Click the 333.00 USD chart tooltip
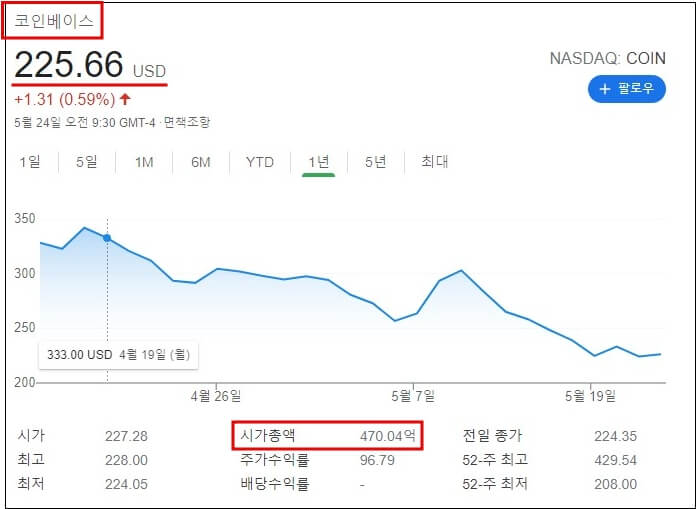This screenshot has height=509, width=696. 119,355
